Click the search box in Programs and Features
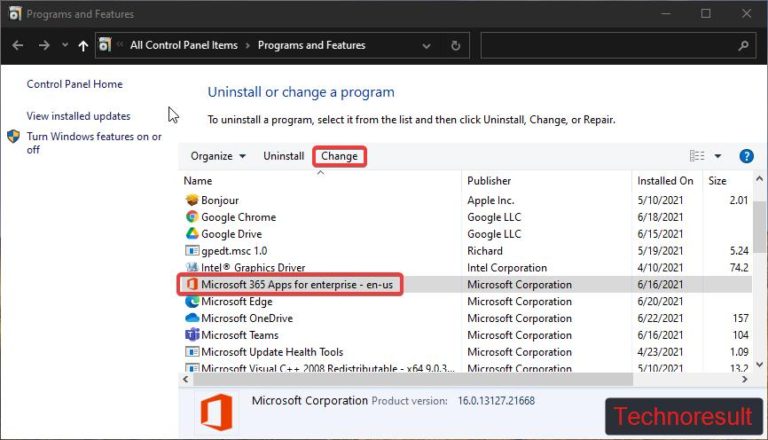Image resolution: width=768 pixels, height=440 pixels. (x=610, y=45)
